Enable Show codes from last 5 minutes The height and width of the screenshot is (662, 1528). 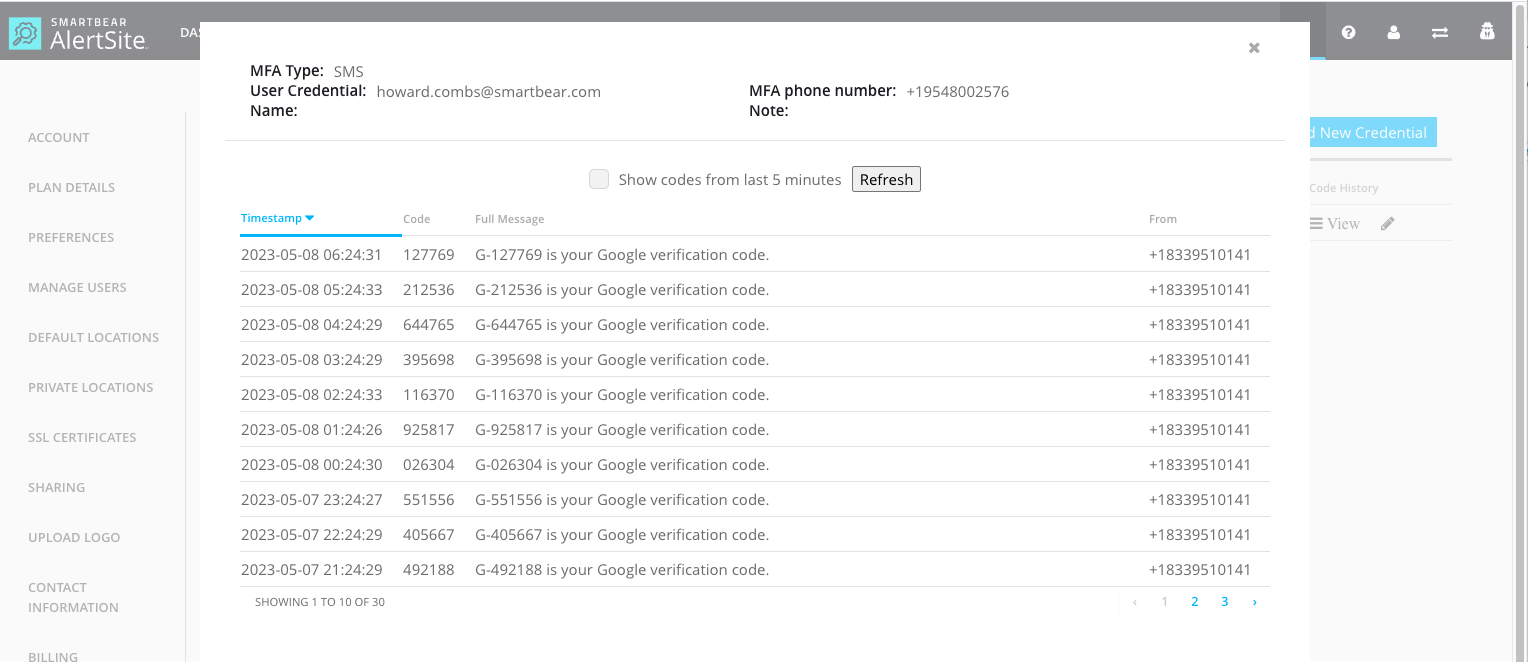[x=599, y=179]
